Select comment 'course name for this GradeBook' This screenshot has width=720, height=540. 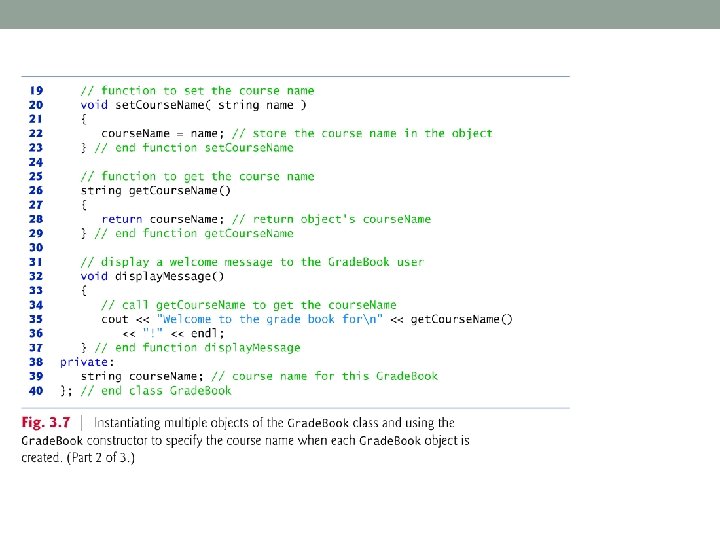click(325, 377)
